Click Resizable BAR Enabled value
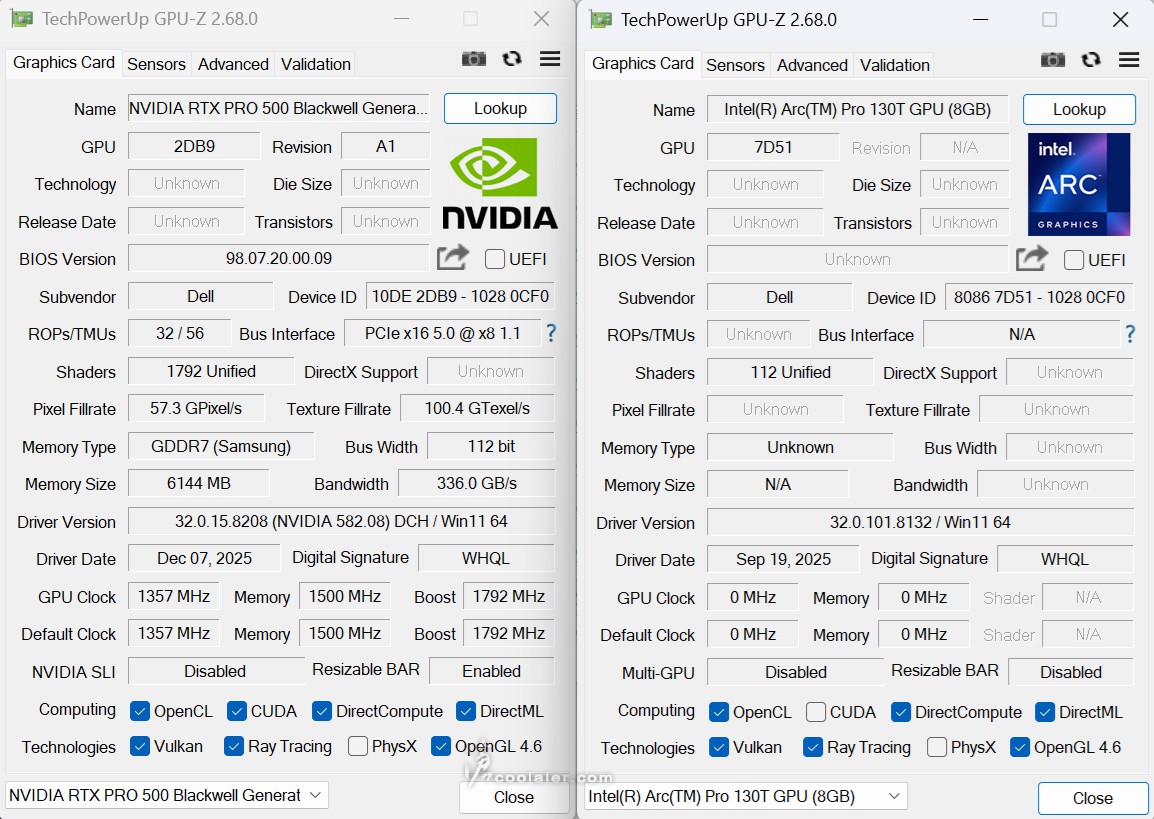The width and height of the screenshot is (1154, 819). 492,670
